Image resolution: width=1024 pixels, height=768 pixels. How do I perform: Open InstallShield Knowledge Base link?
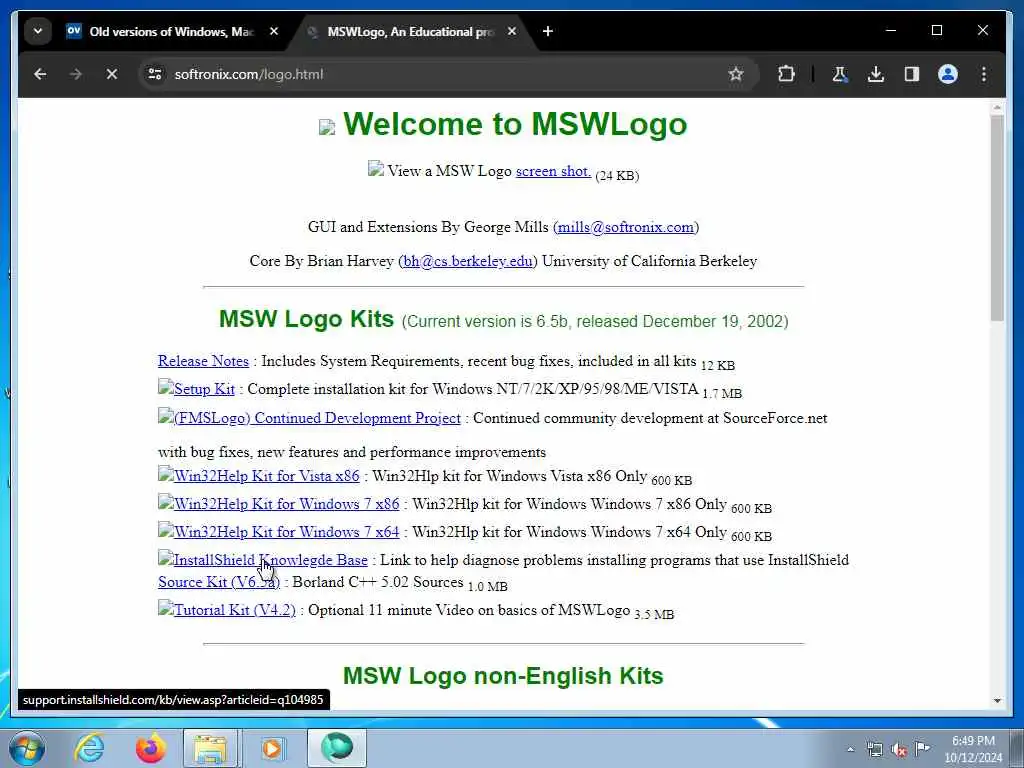pos(270,560)
